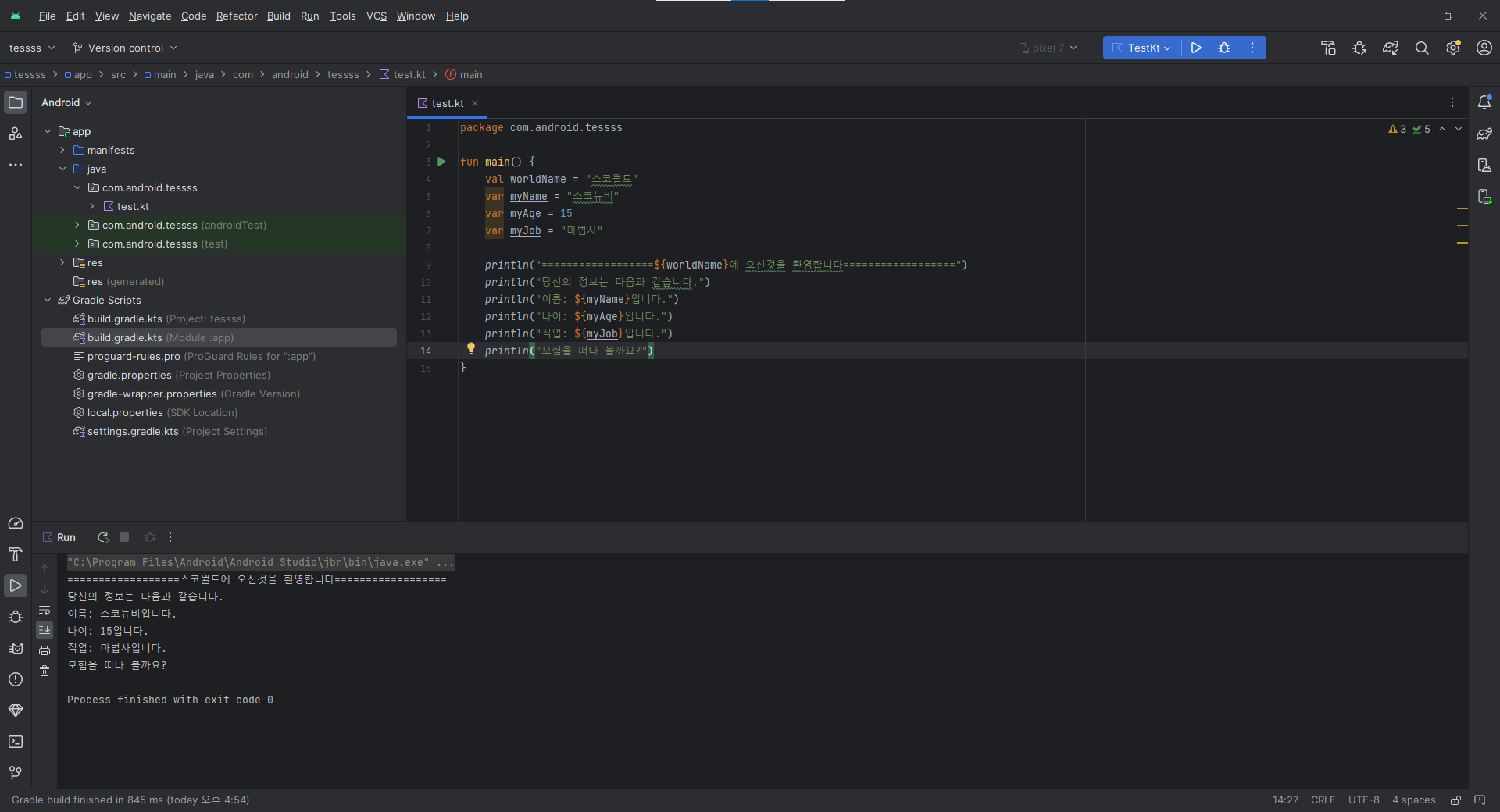Open account profile icon
This screenshot has height=812, width=1500.
tap(1484, 48)
